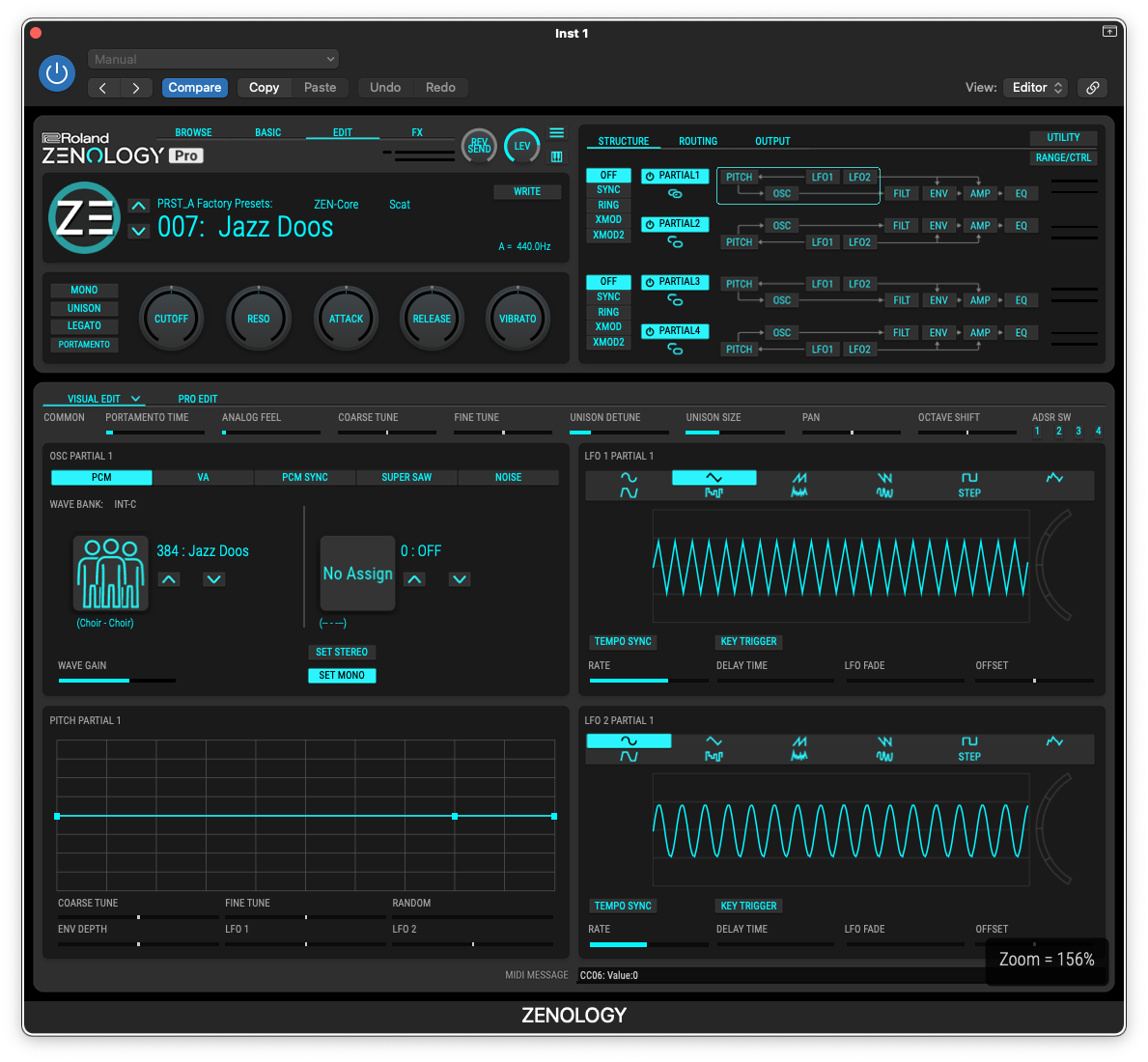
Task: Switch to the BASIC tab
Action: coord(268,132)
